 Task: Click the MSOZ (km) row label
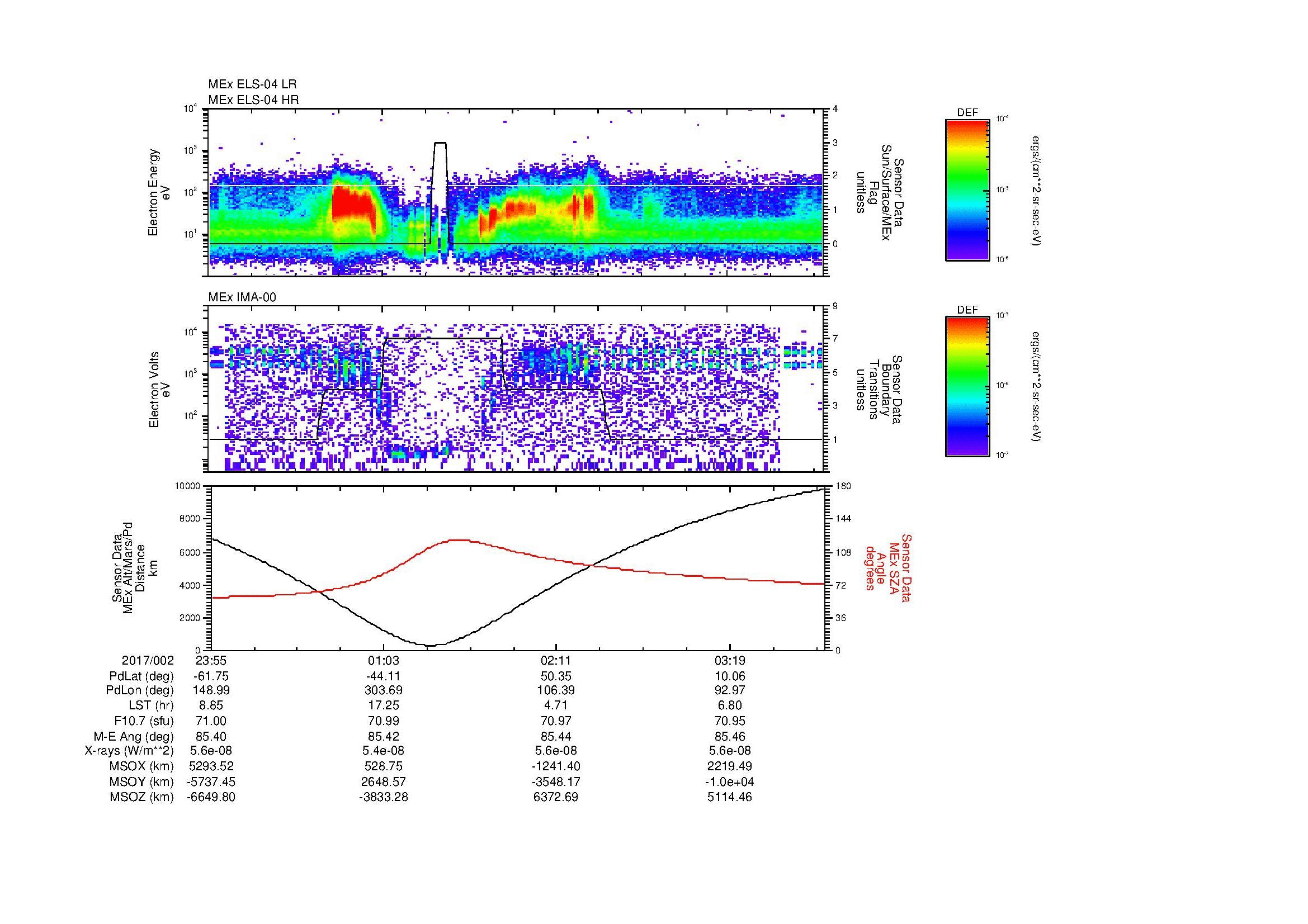tap(142, 797)
